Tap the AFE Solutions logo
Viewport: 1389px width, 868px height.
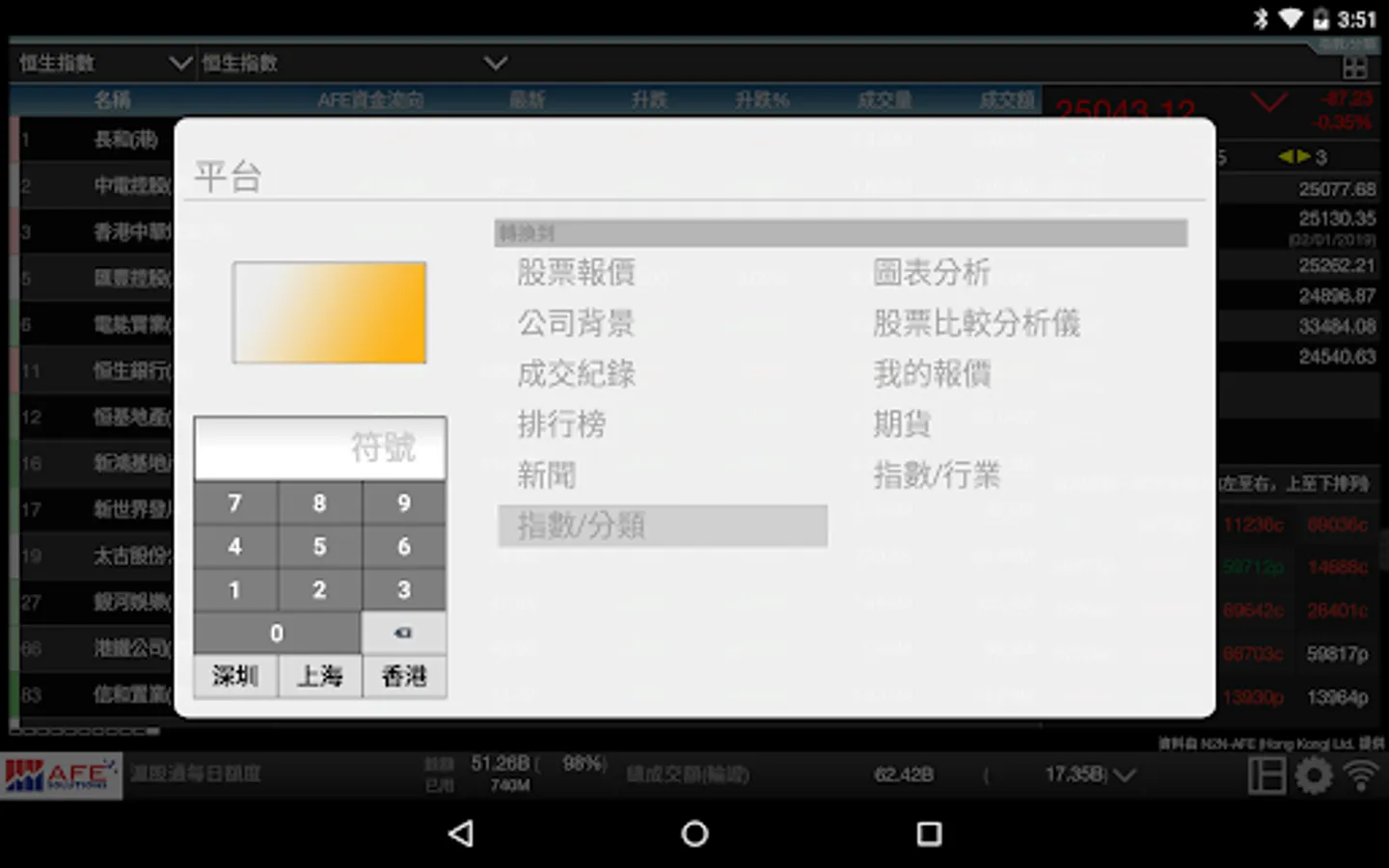(61, 775)
